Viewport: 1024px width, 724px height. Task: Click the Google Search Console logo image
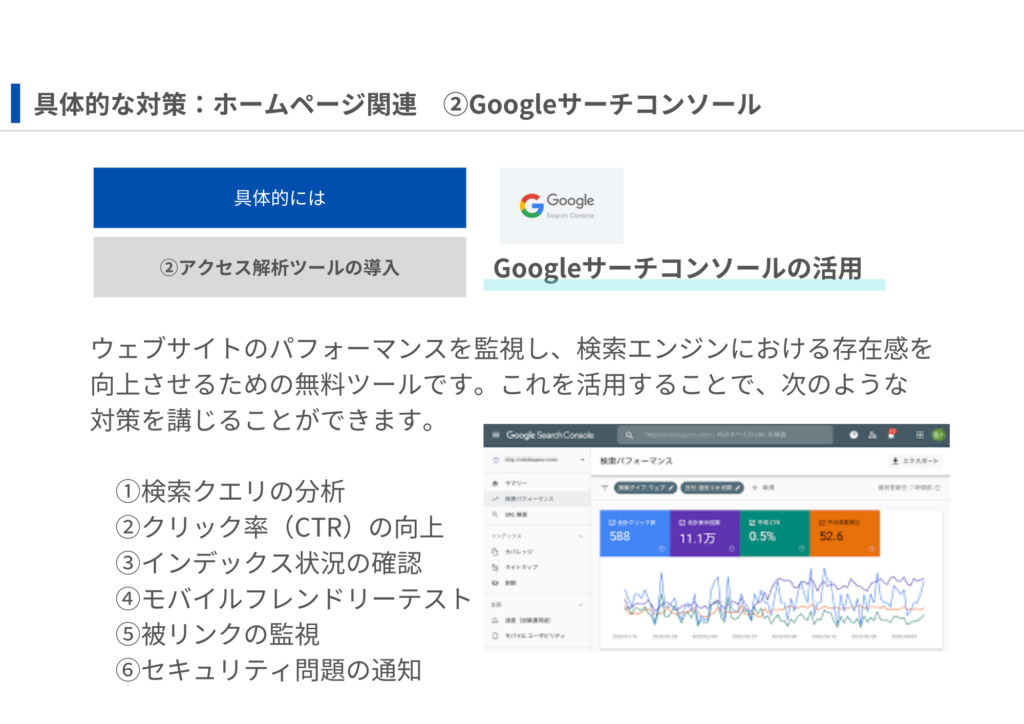[x=561, y=205]
